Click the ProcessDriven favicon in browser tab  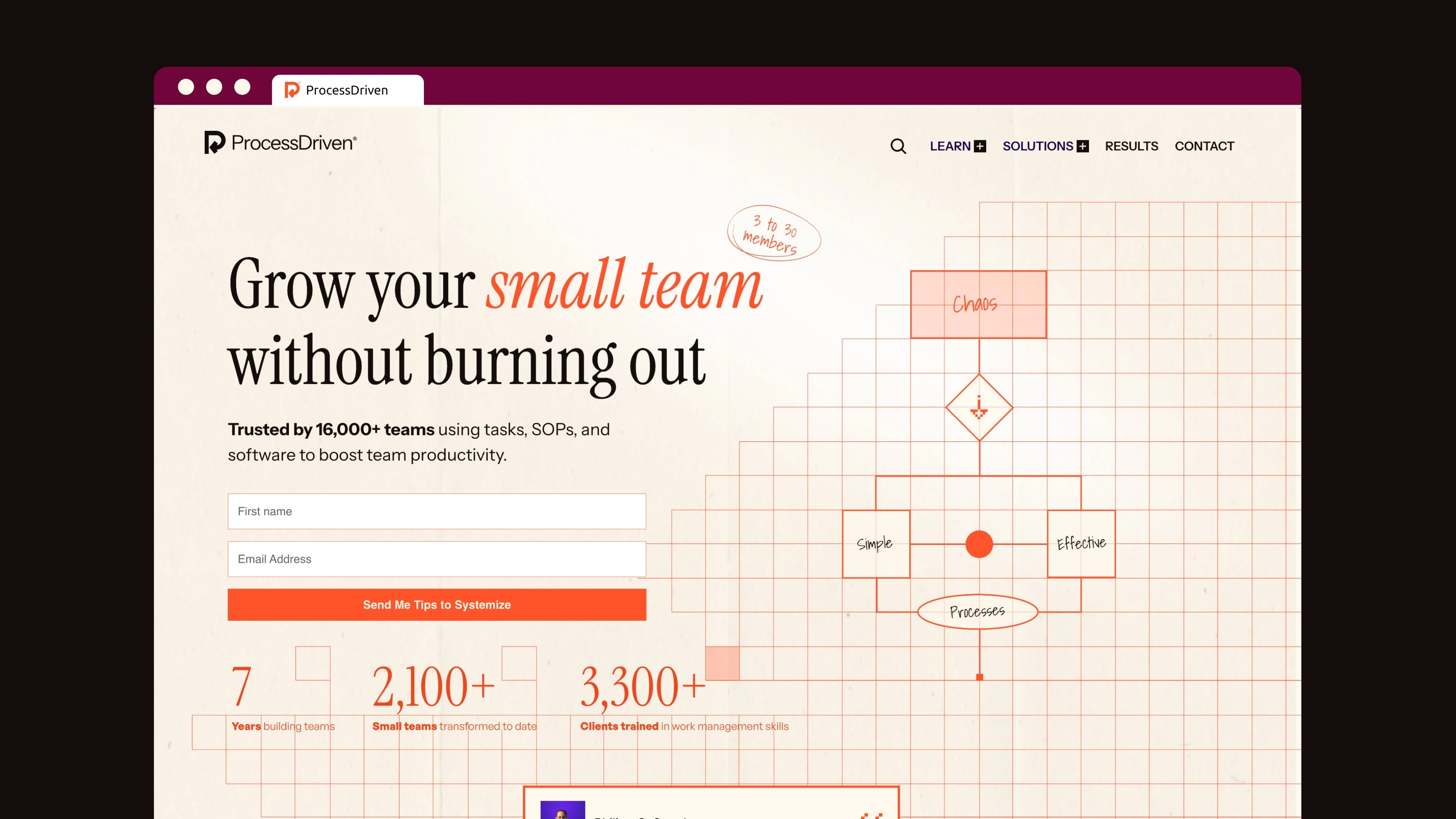292,90
